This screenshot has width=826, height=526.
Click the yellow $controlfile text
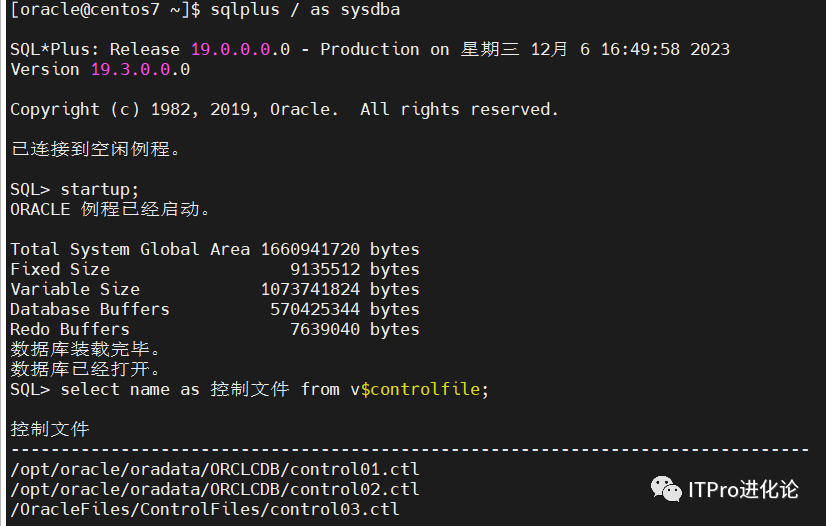pos(420,389)
